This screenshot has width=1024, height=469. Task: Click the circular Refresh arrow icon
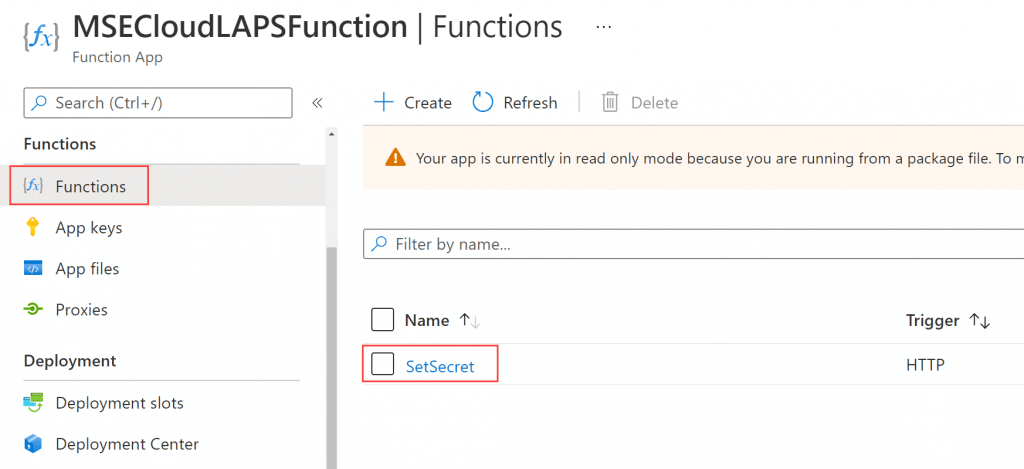tap(483, 103)
